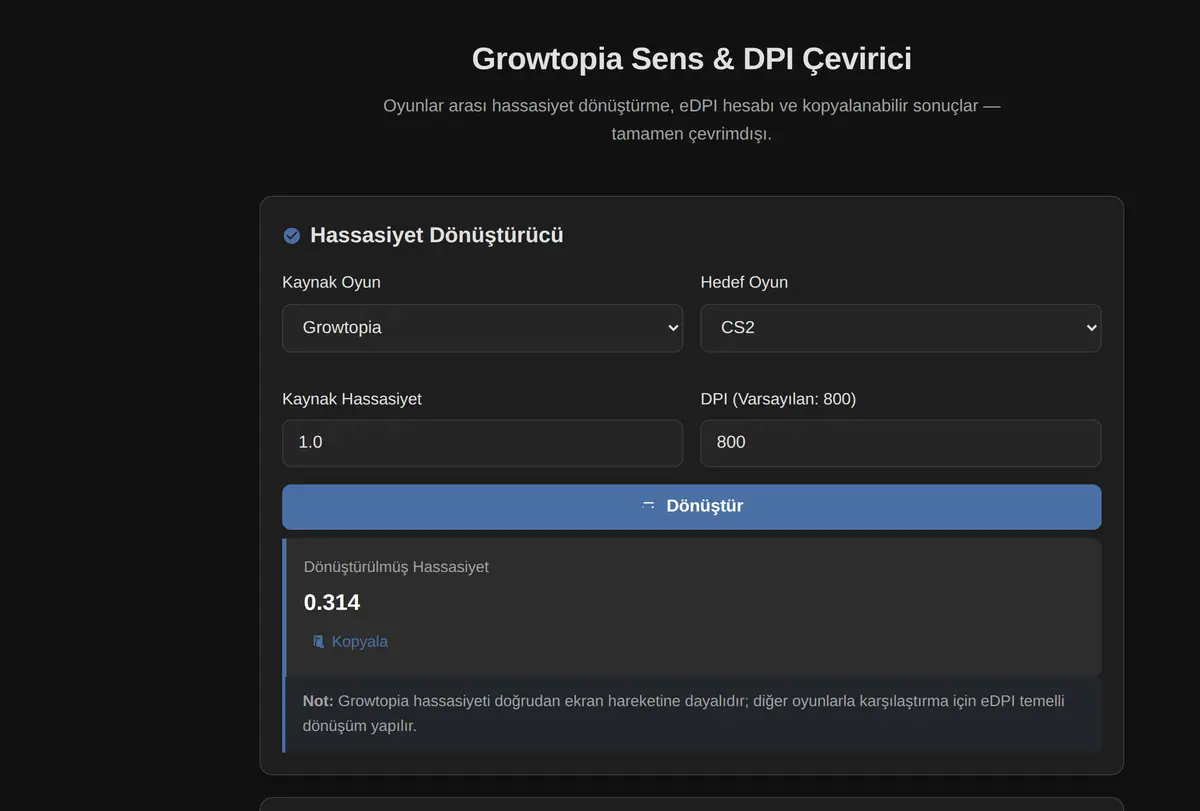
Task: Click the subtitle starting Oyunlar arası hassasiyet
Action: pyautogui.click(x=691, y=120)
